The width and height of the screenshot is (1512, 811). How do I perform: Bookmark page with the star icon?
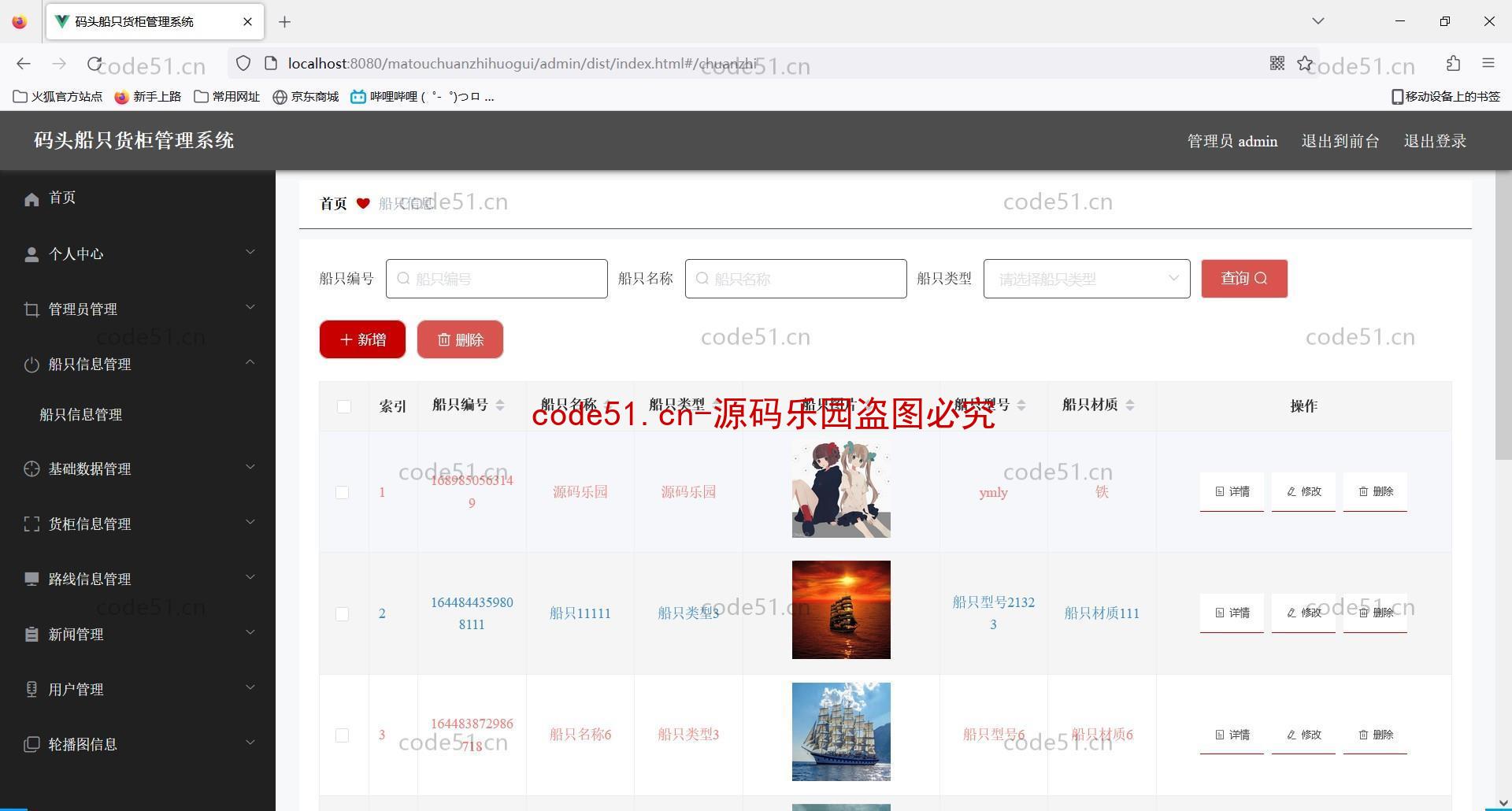(1305, 63)
